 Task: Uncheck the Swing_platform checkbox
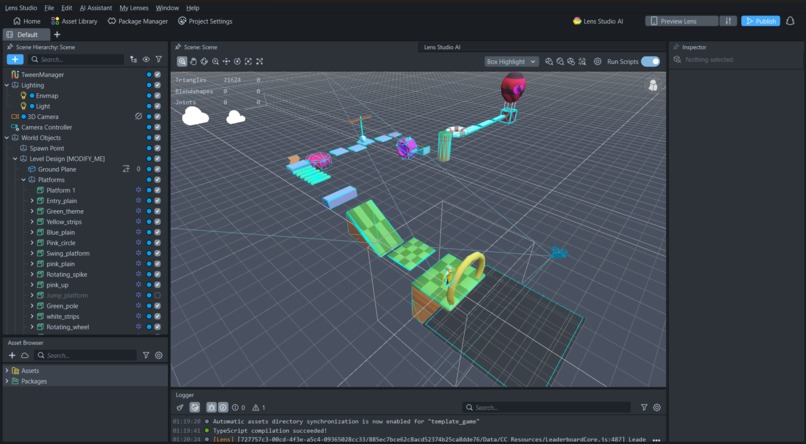[157, 253]
